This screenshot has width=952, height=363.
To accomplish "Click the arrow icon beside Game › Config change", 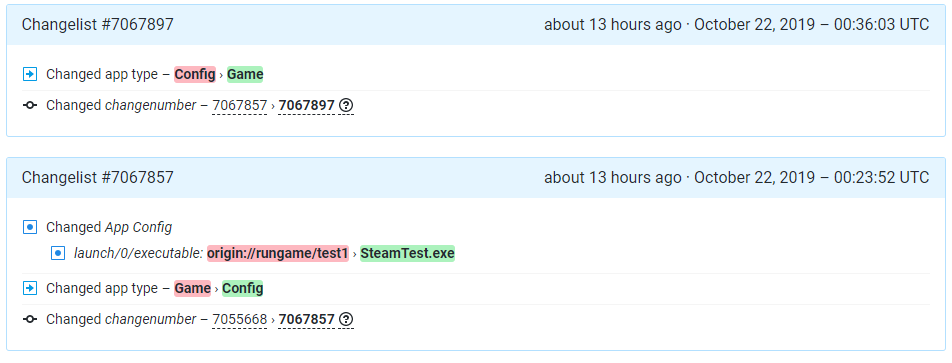I will 30,288.
